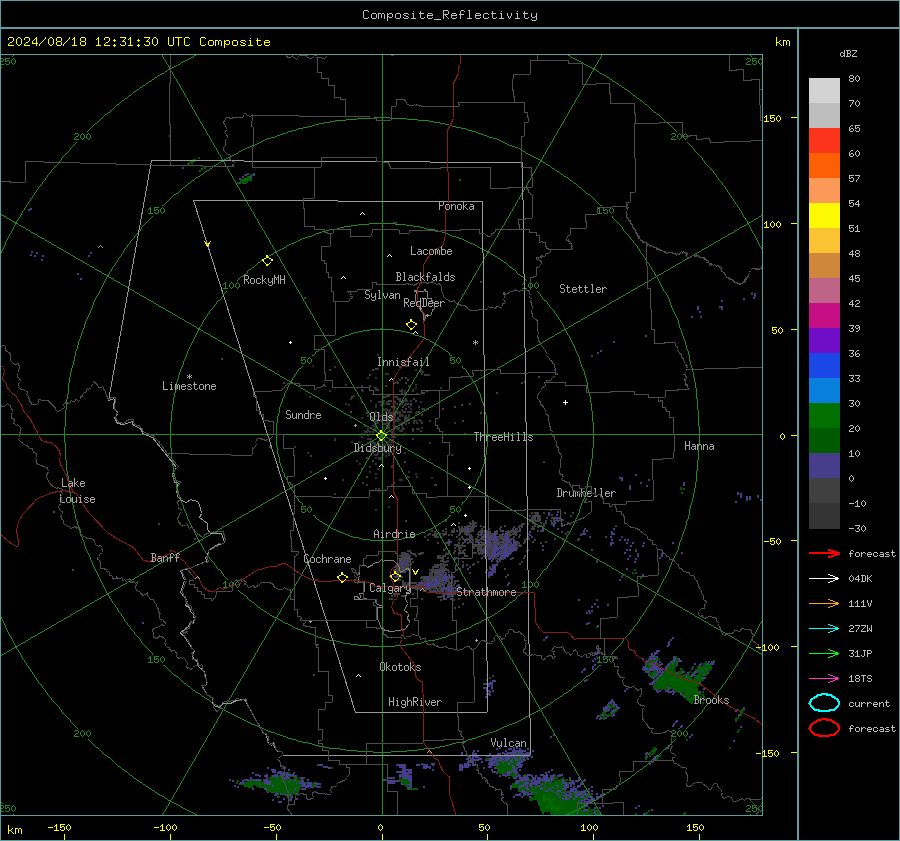
Task: Click the Stettler town label
Action: [x=583, y=289]
